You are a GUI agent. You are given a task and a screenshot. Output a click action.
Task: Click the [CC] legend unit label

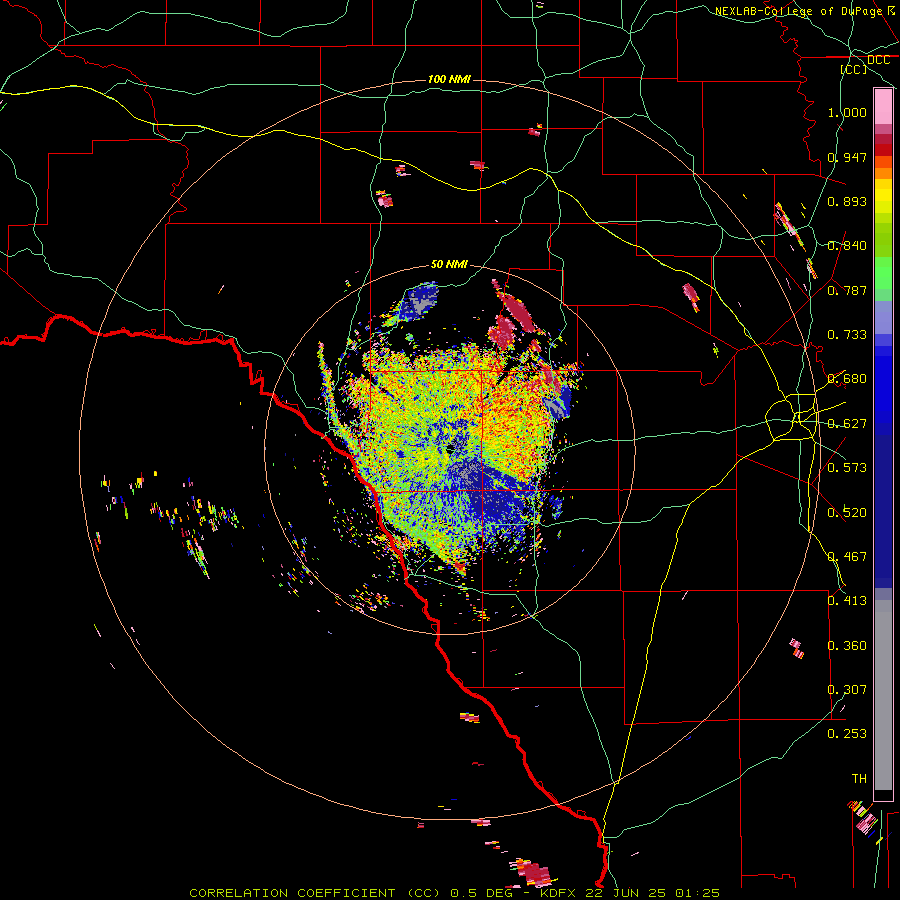[x=854, y=69]
